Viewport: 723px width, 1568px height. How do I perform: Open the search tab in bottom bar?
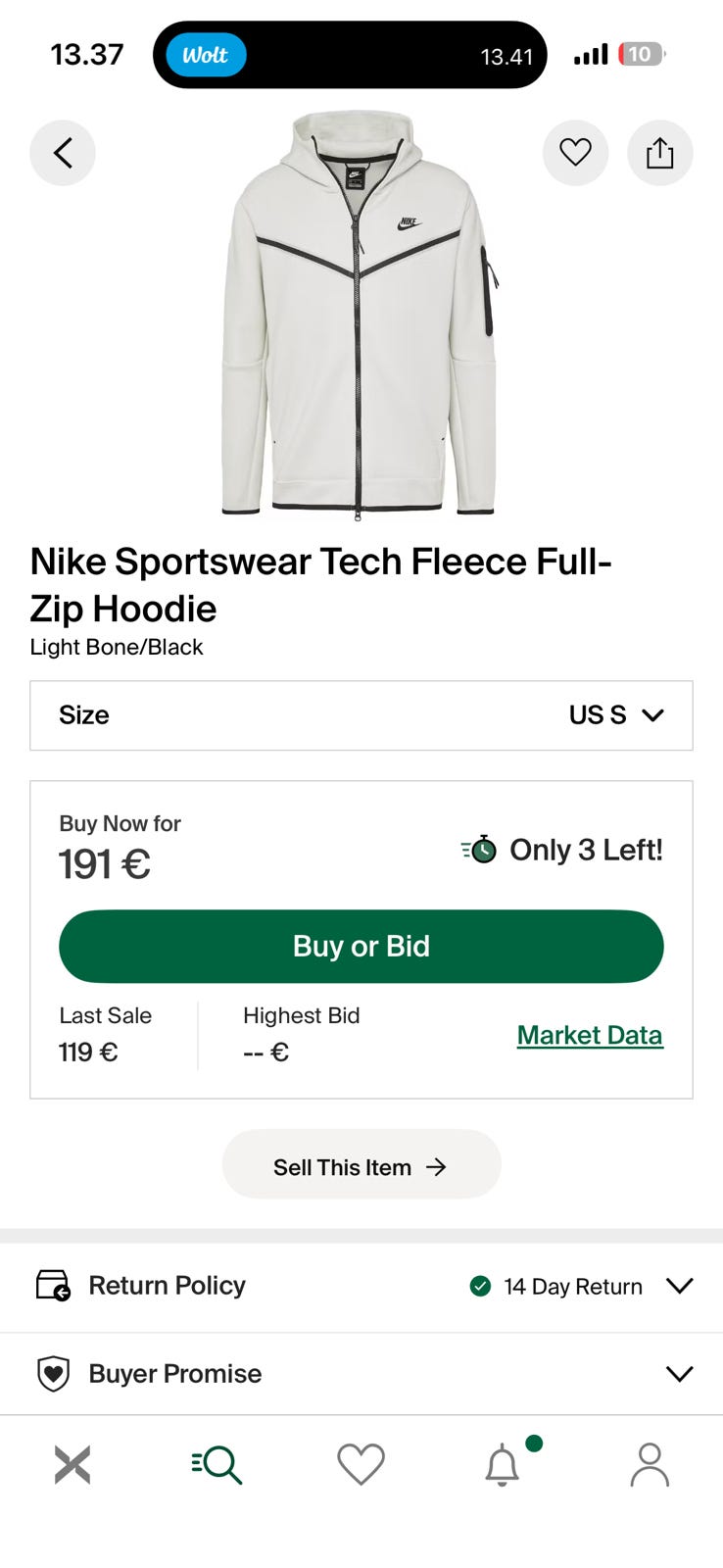[x=217, y=1465]
